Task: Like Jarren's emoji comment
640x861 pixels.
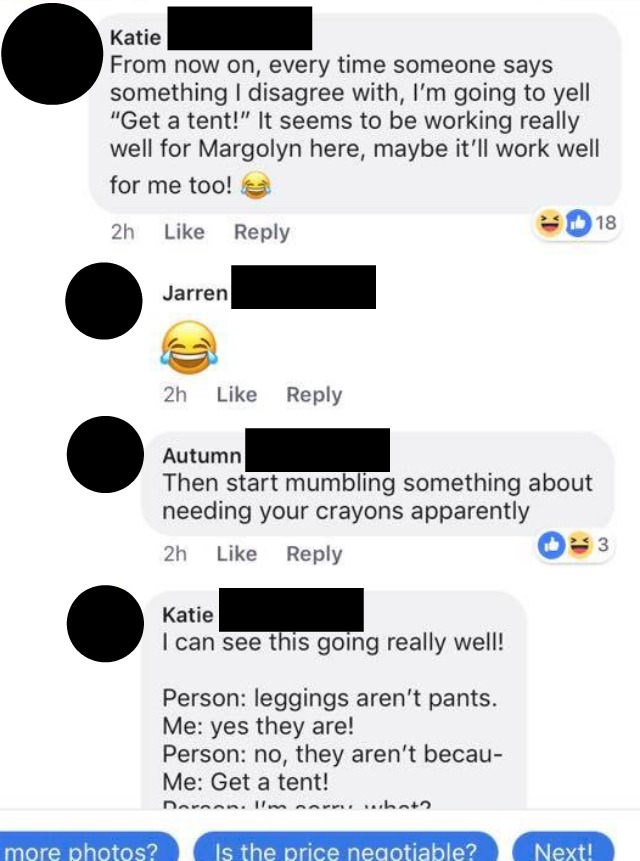Action: point(237,394)
